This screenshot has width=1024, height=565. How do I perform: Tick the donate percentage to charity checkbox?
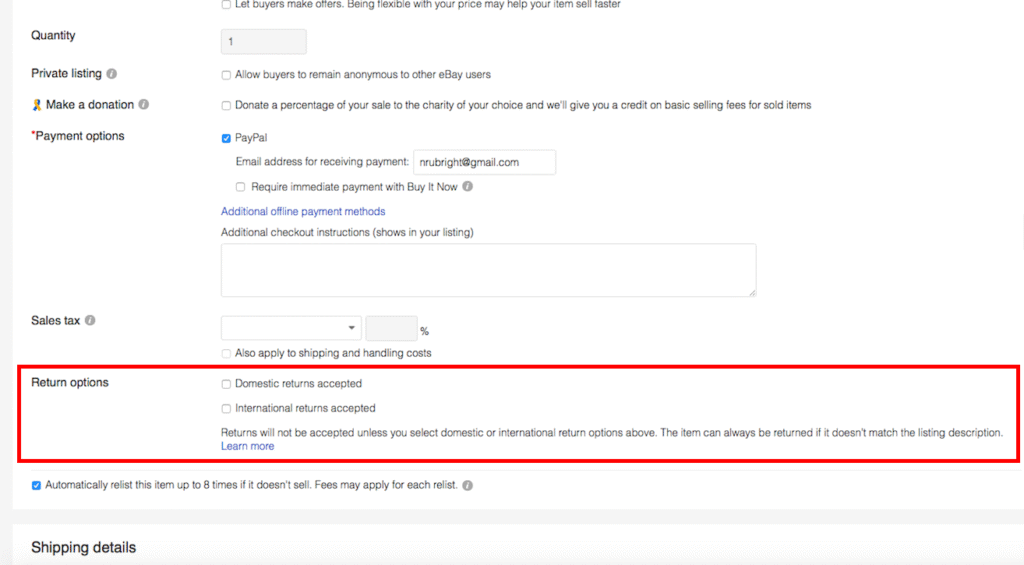point(226,106)
